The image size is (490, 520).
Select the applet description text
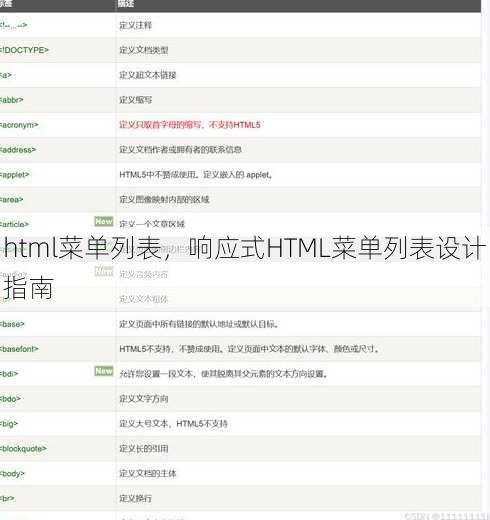point(196,175)
